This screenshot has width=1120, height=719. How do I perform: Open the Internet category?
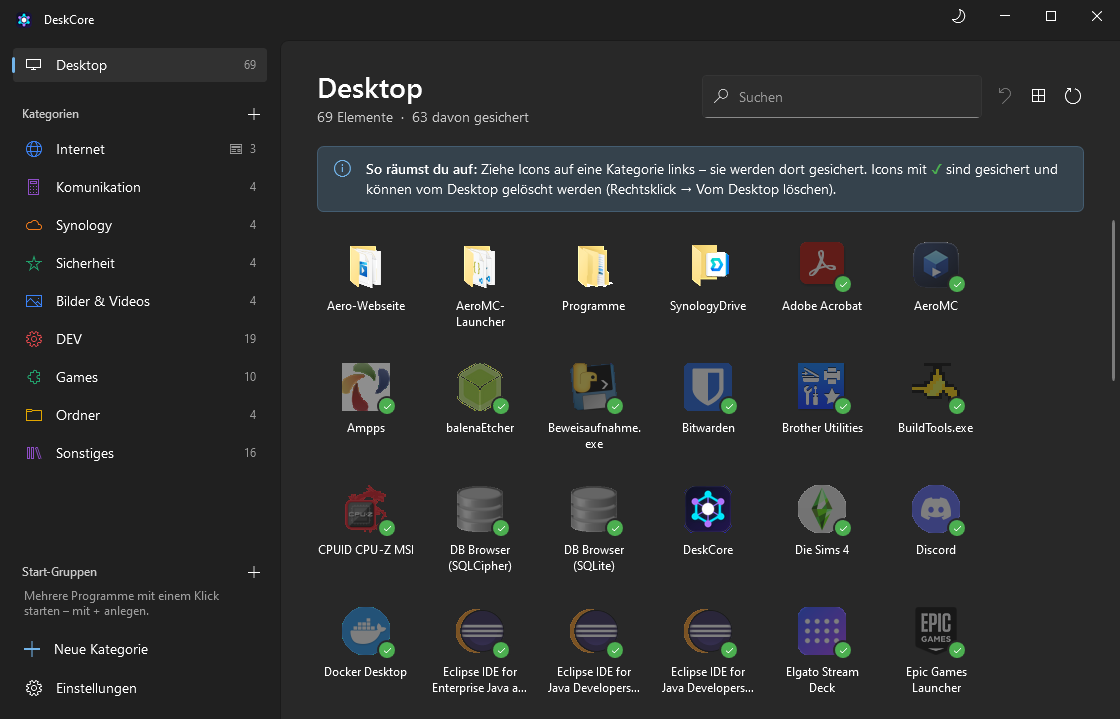point(140,149)
